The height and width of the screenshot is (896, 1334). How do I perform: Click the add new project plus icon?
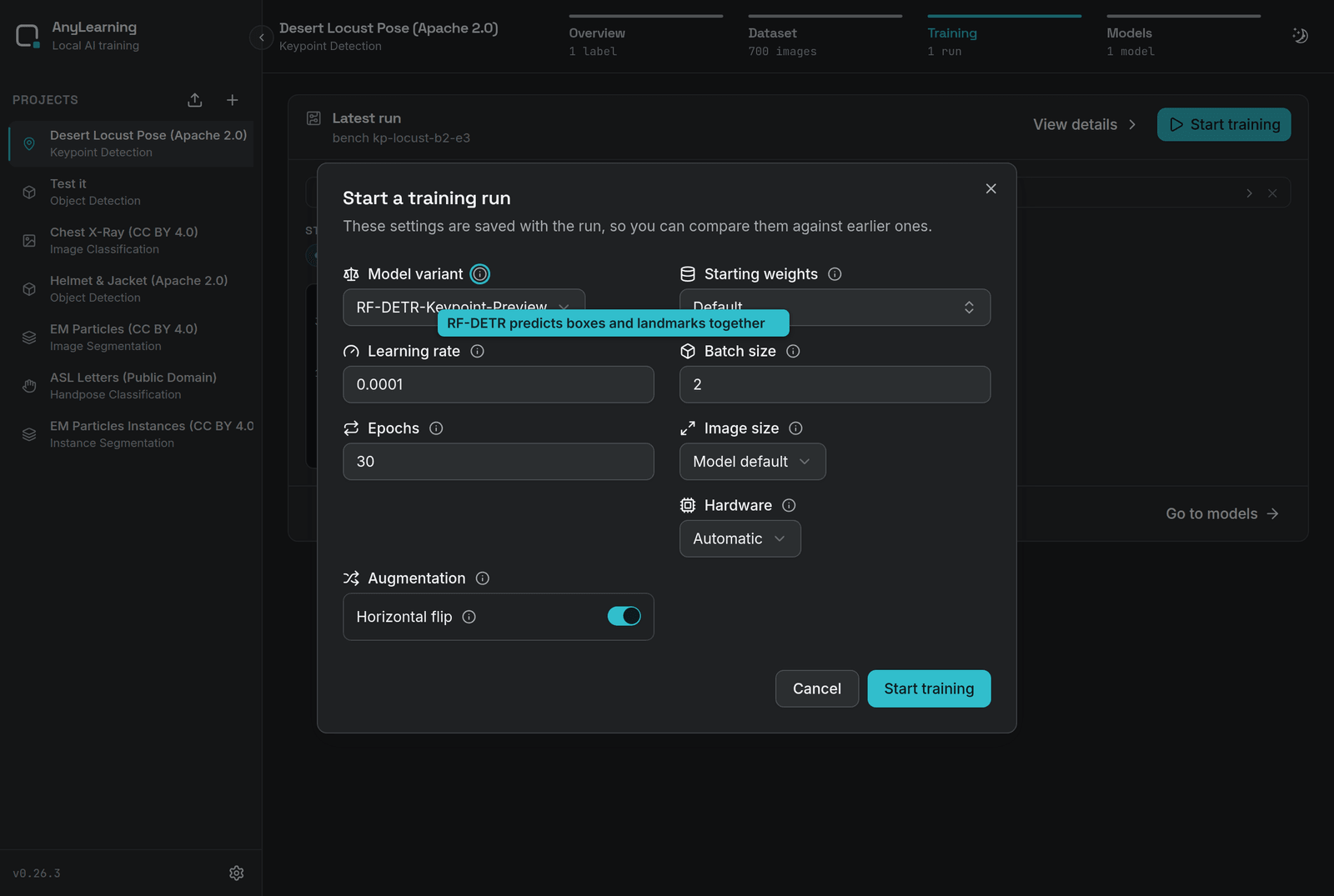click(233, 100)
